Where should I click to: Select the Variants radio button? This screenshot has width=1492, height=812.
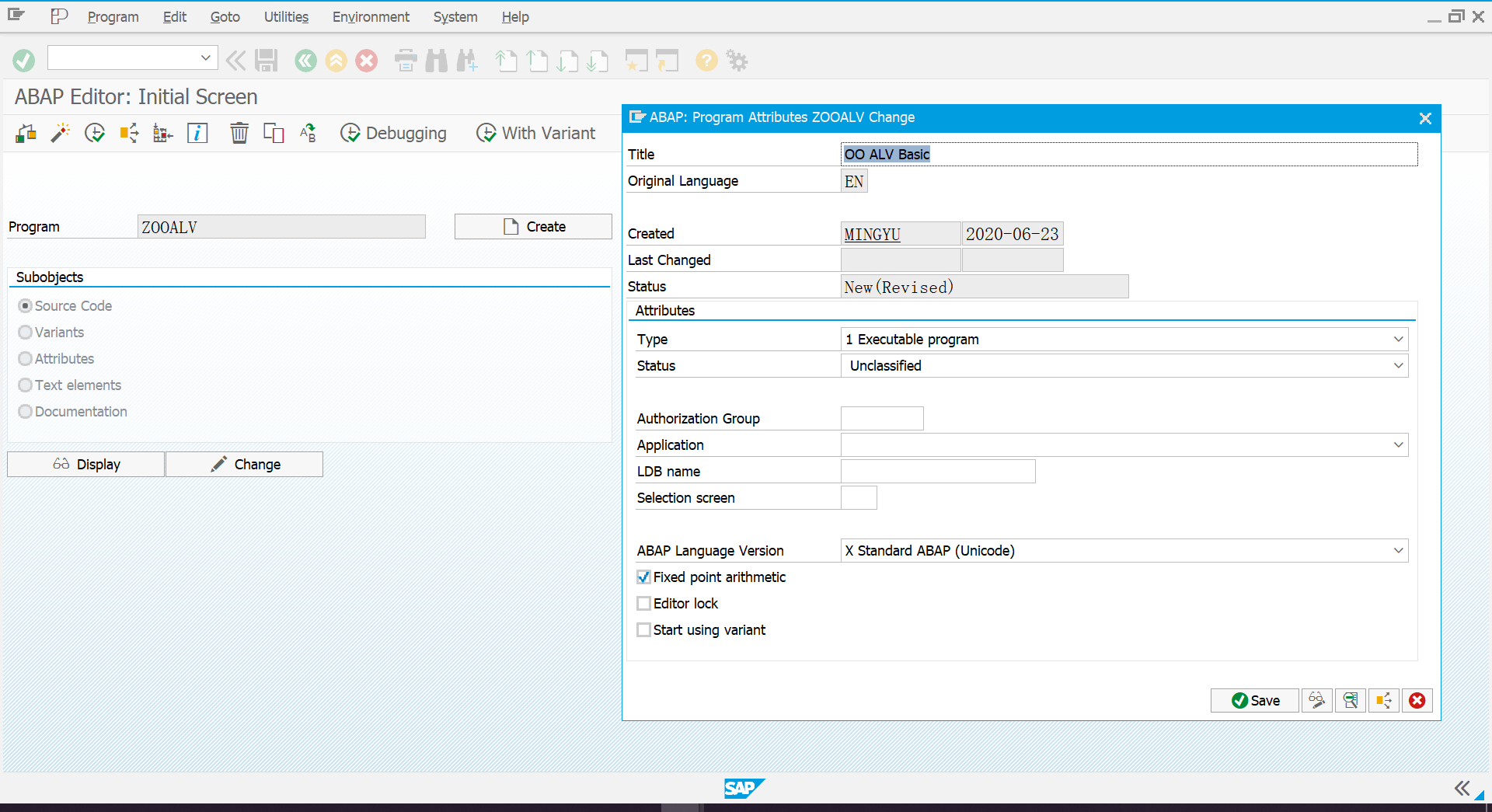coord(26,333)
